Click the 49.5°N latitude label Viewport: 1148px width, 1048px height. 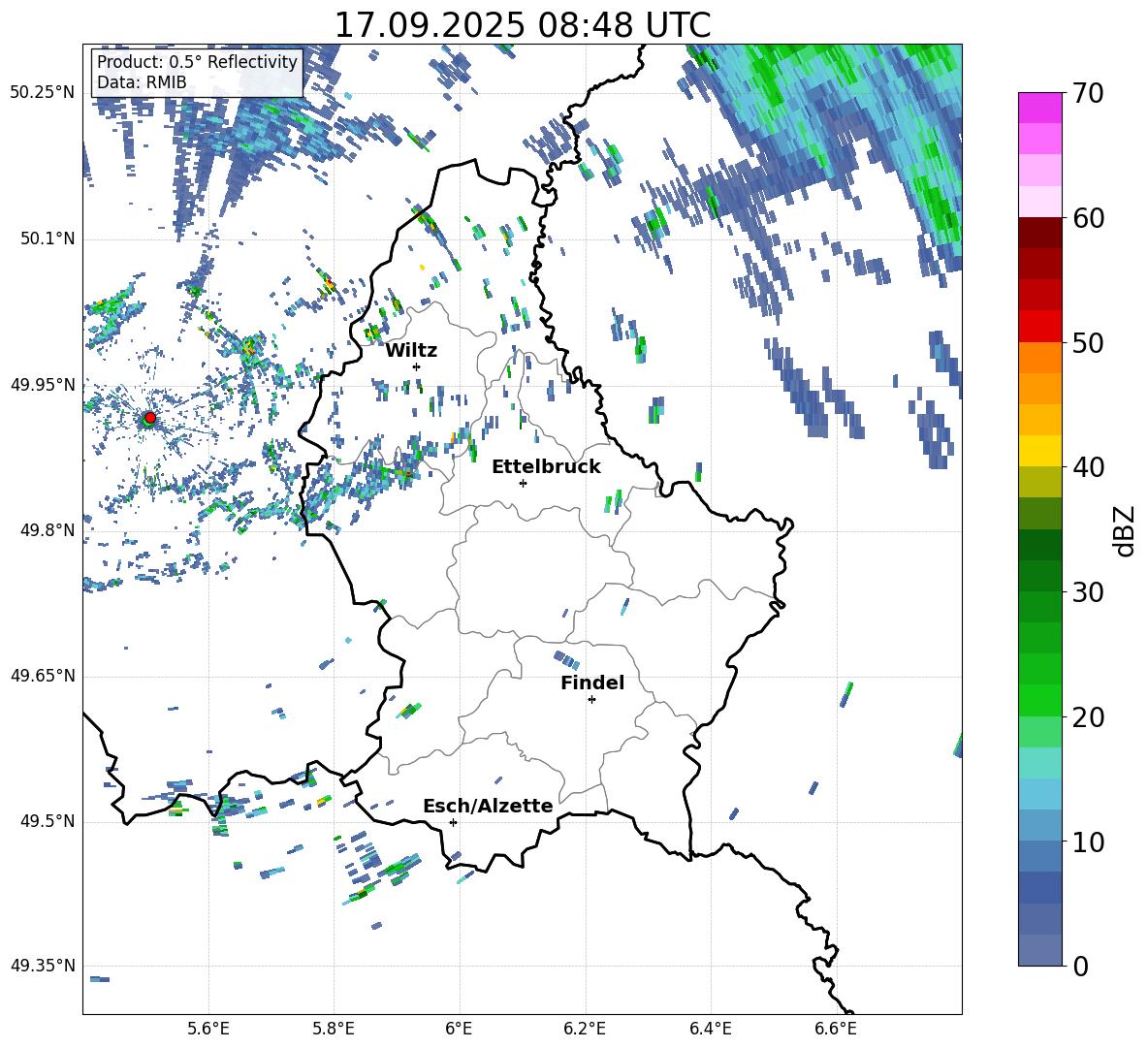[47, 821]
